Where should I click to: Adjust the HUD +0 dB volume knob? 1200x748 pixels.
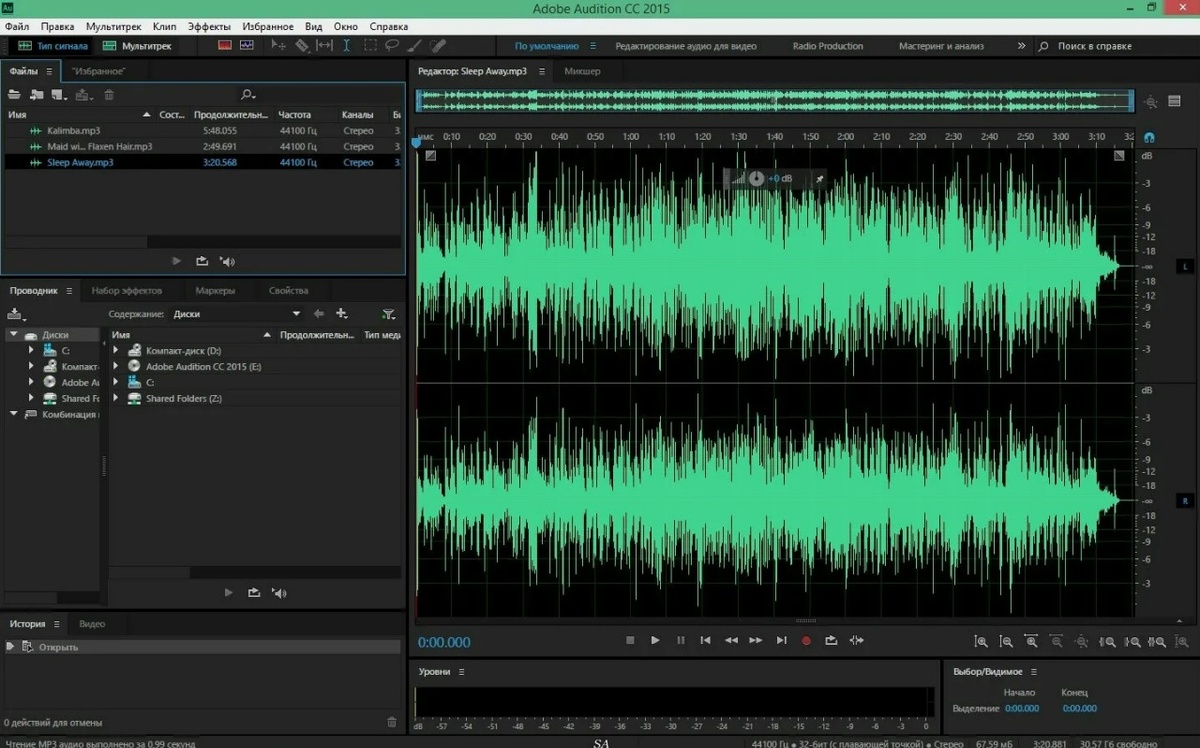coord(757,178)
